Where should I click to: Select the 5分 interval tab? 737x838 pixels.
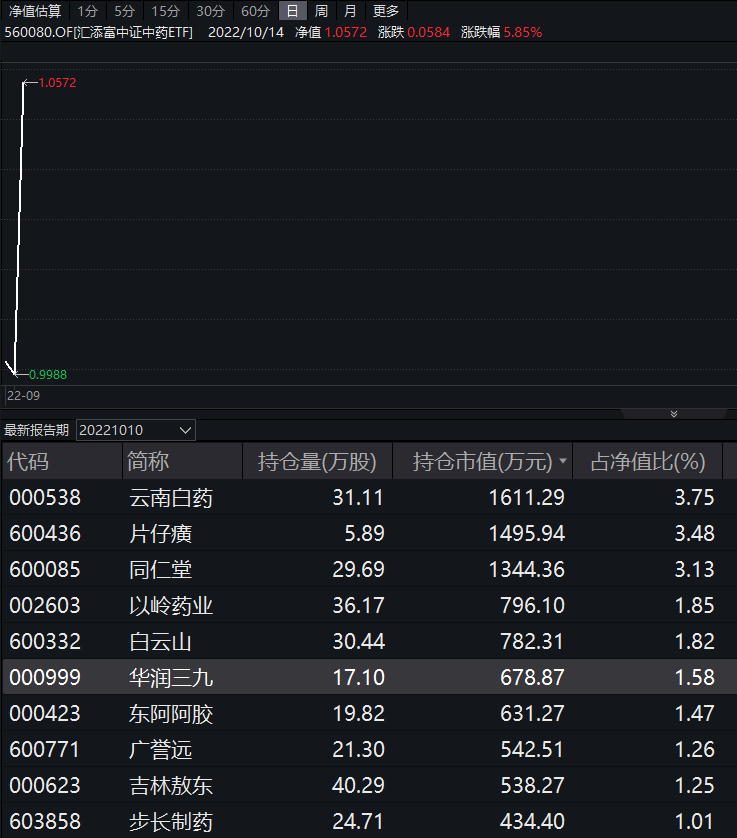[x=125, y=11]
